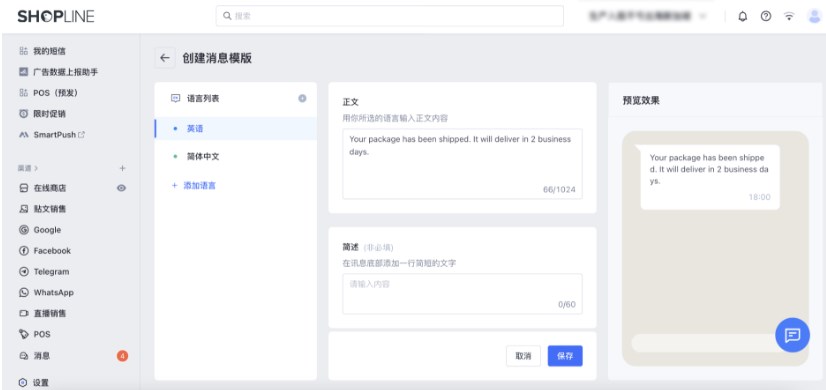Open the notifications bell

click(x=743, y=16)
